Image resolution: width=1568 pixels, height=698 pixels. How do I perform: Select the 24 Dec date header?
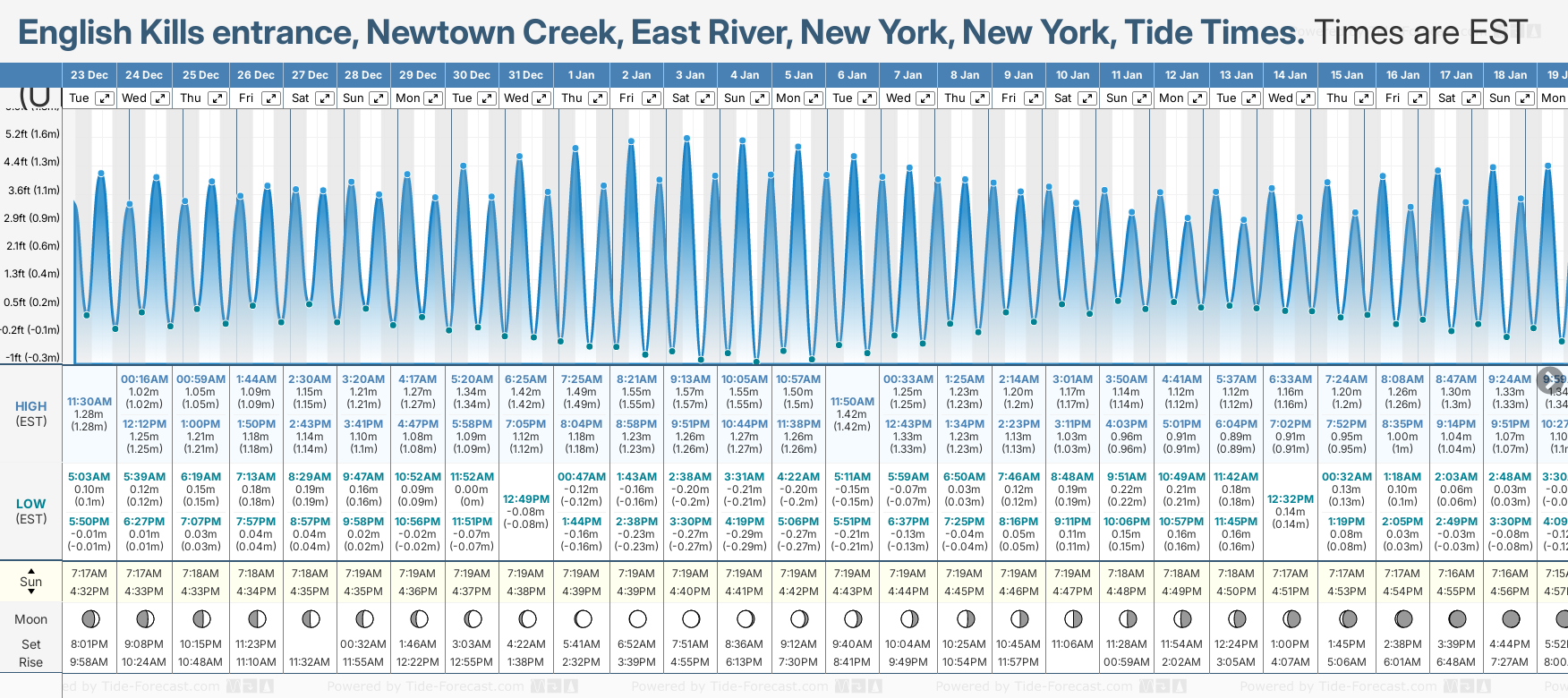pos(144,75)
